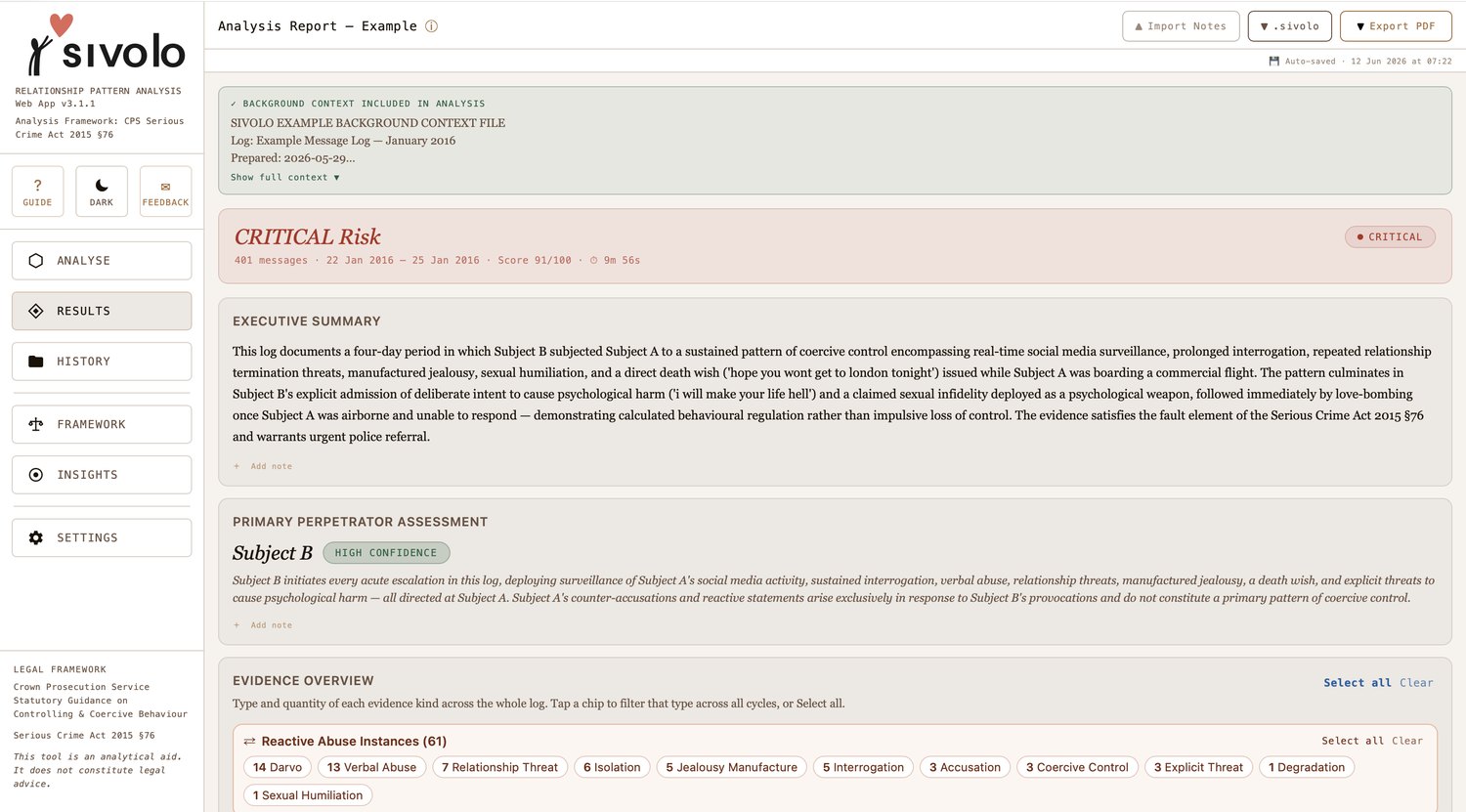Viewport: 1466px width, 812px height.
Task: Toggle the 5 Interrogation chip
Action: point(863,767)
